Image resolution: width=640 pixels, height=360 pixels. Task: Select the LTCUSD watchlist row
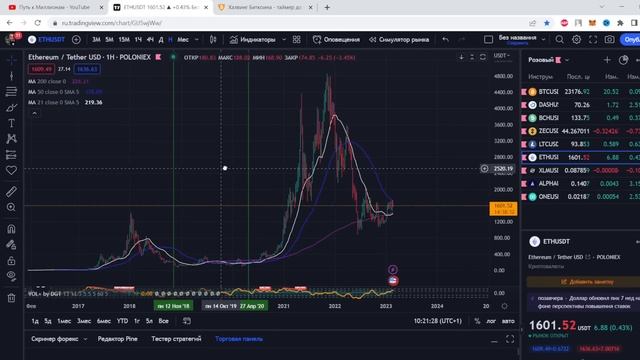tap(580, 144)
